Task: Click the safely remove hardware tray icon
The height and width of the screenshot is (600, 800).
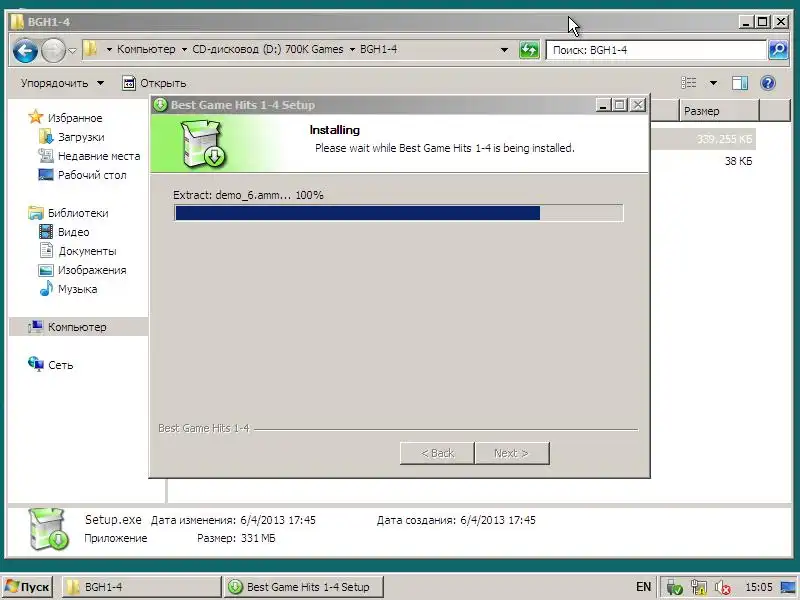Action: tap(675, 588)
